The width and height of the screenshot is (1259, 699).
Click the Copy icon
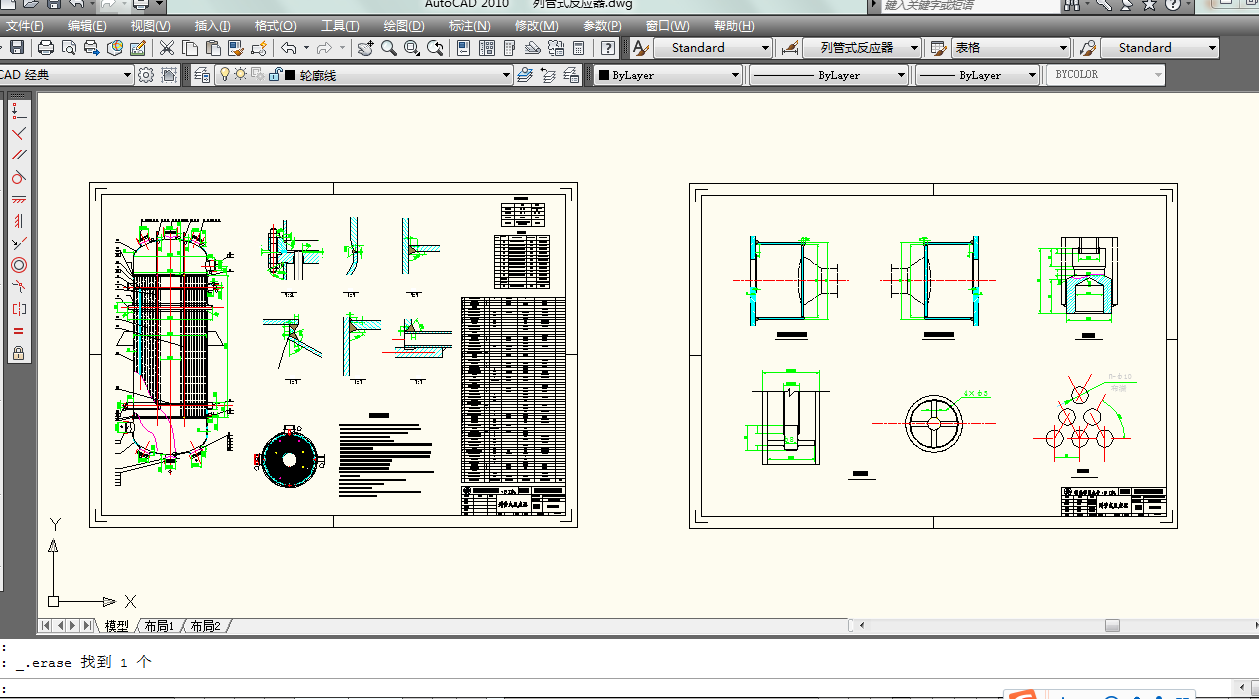(x=190, y=47)
